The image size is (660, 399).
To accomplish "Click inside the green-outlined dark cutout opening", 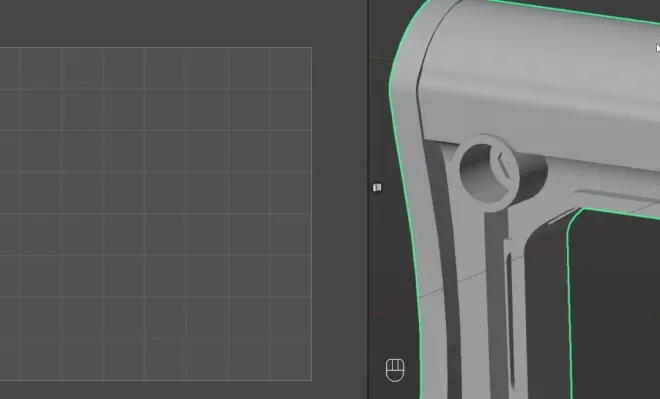I will pos(615,303).
